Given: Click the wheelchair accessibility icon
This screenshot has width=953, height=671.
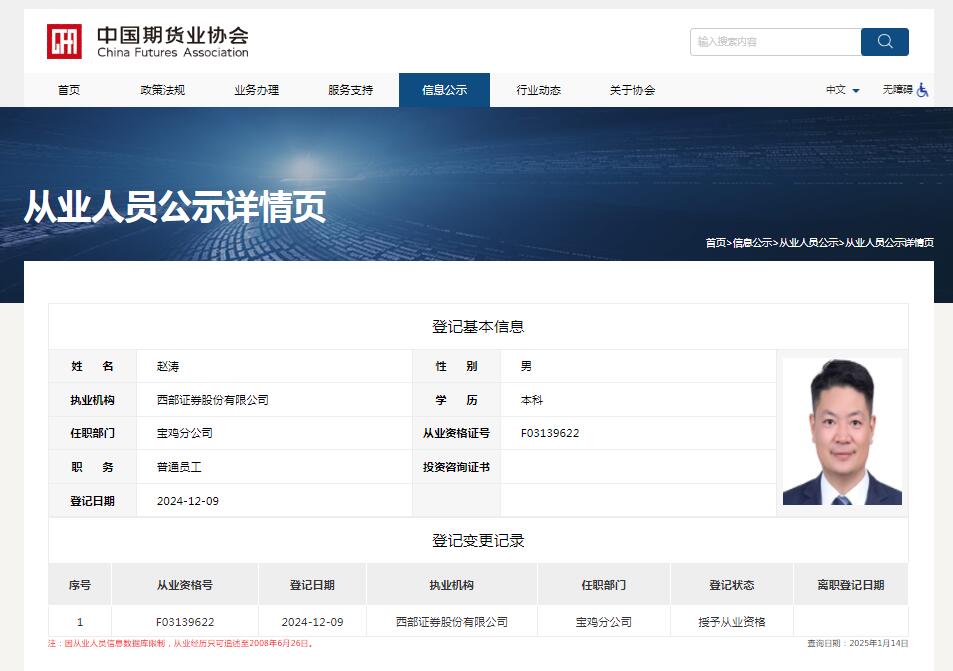Looking at the screenshot, I should click(x=922, y=90).
